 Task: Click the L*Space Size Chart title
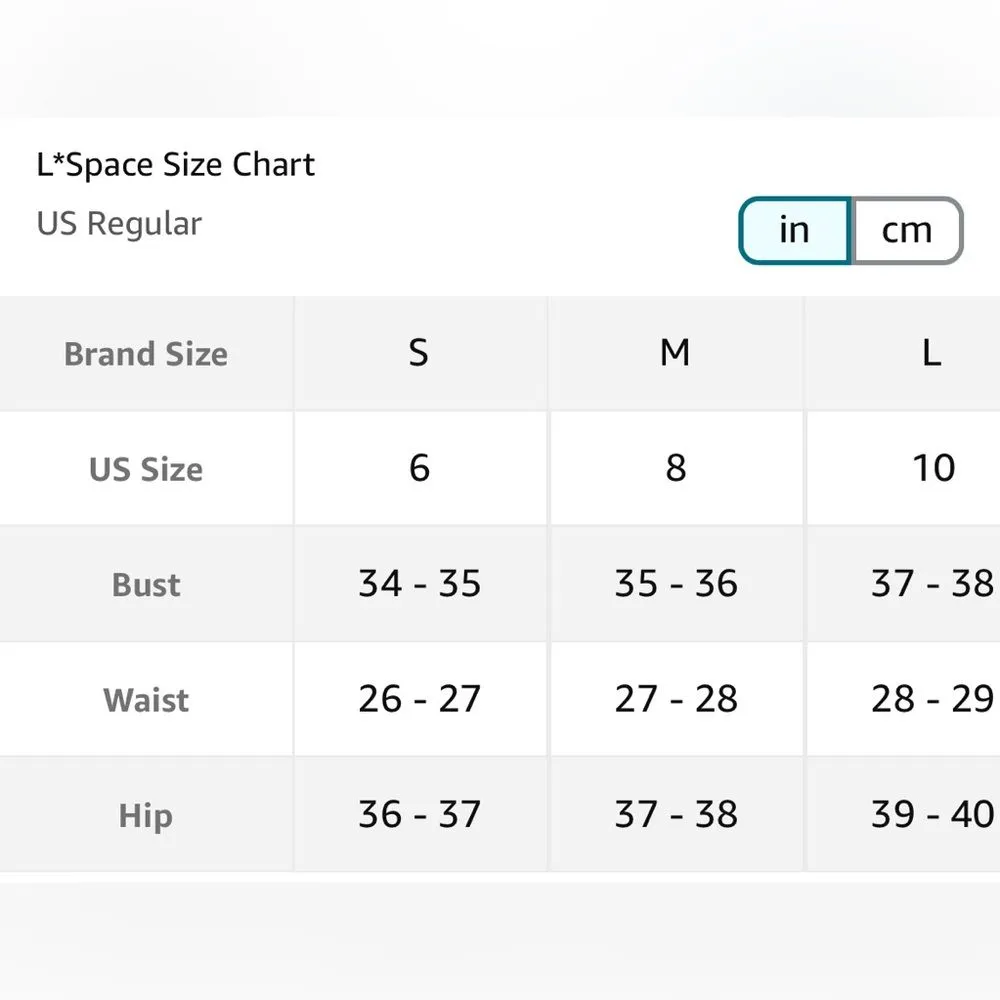click(176, 165)
